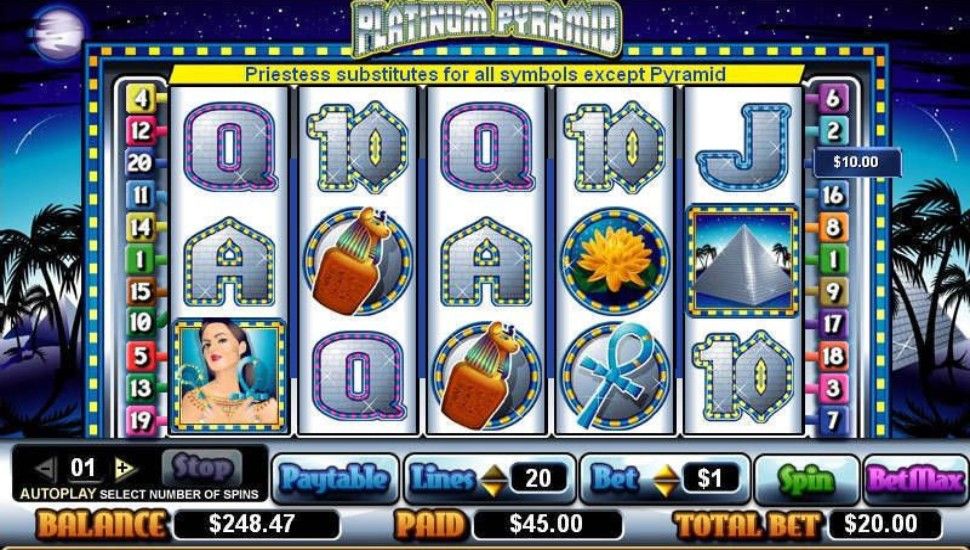The image size is (970, 550).
Task: Click the blue ankh symbol
Action: (615, 376)
